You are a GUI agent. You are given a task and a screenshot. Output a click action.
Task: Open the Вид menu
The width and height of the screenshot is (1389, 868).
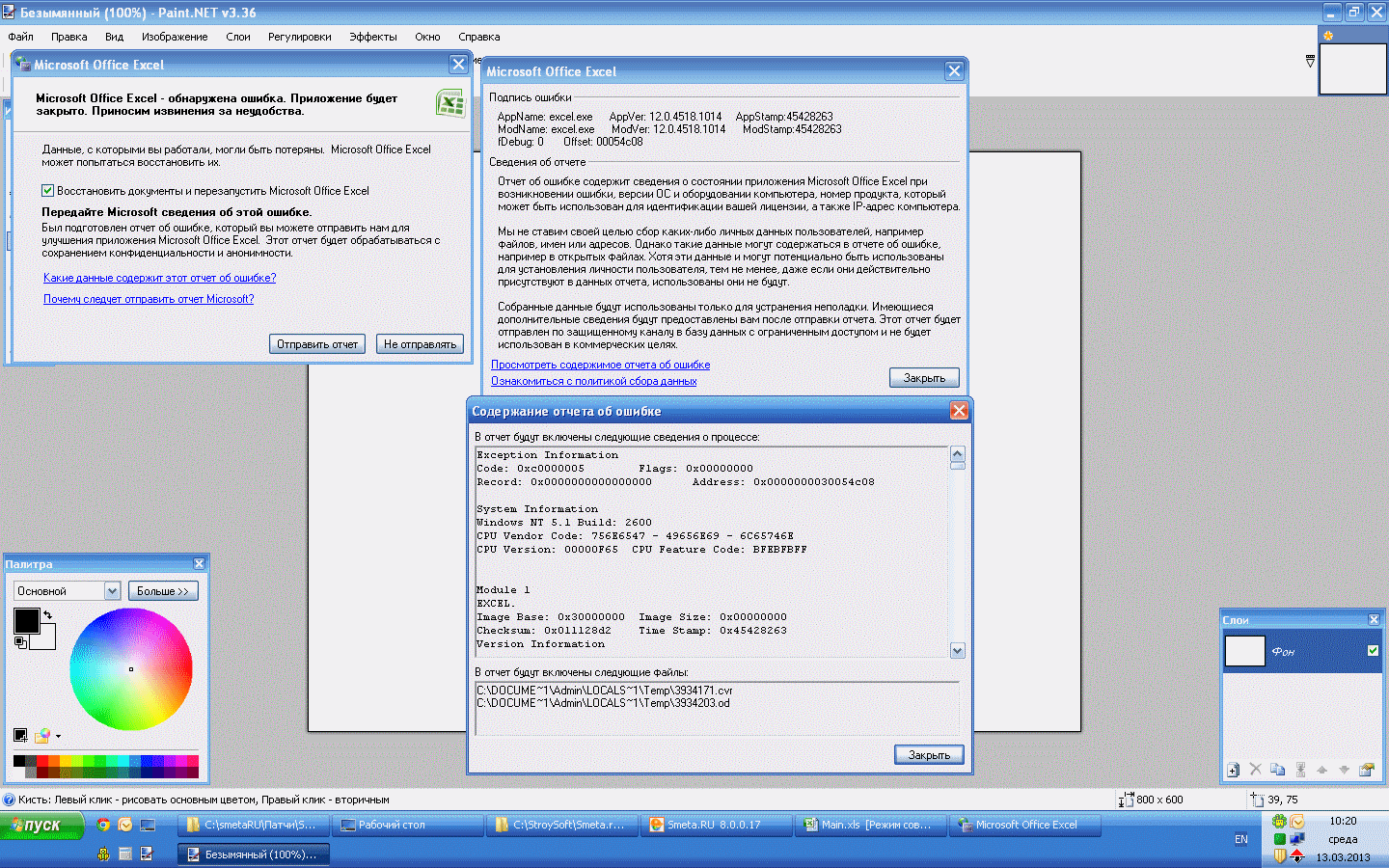[x=115, y=37]
